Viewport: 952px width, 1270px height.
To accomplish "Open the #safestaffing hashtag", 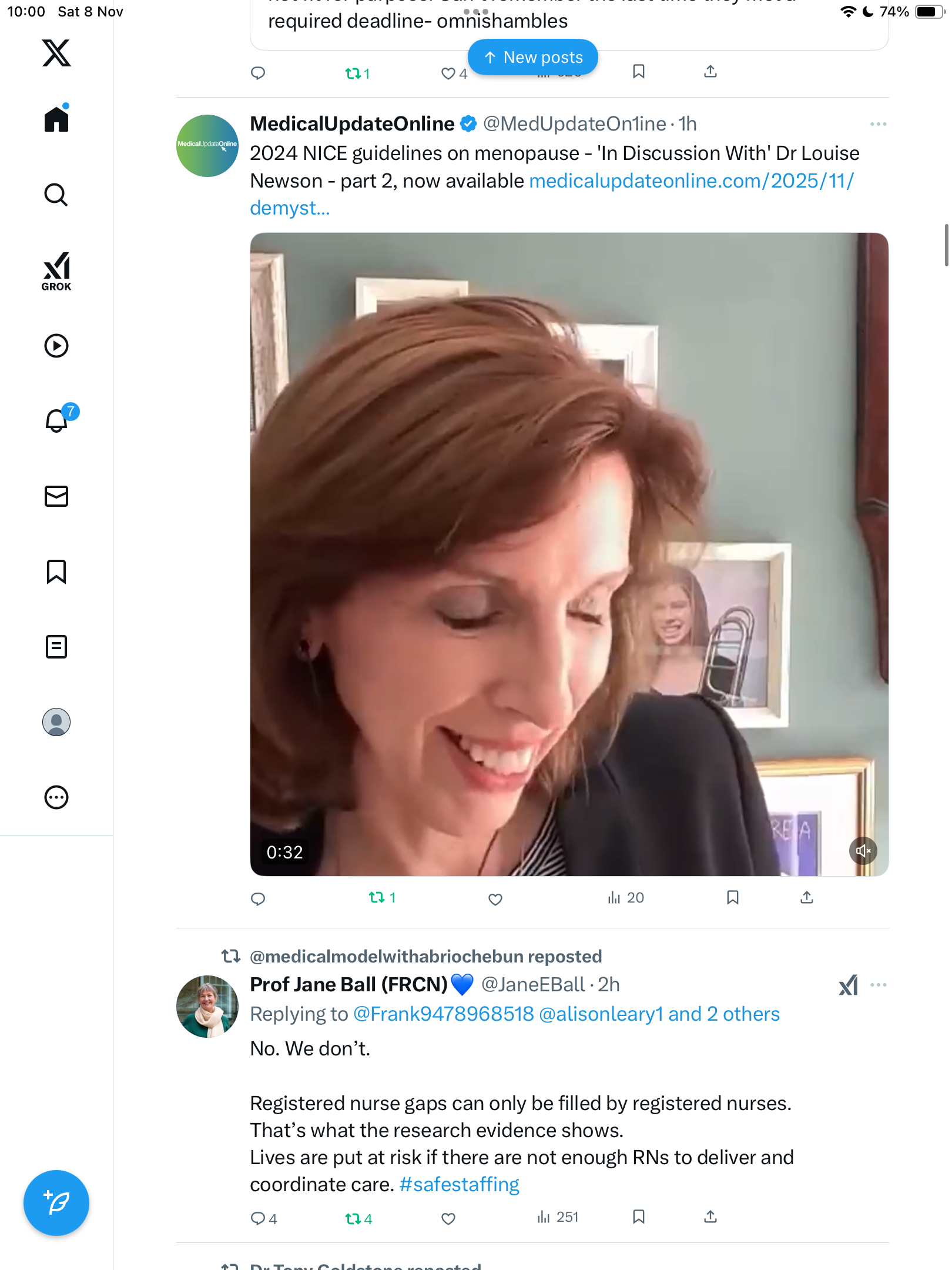I will click(x=459, y=1184).
